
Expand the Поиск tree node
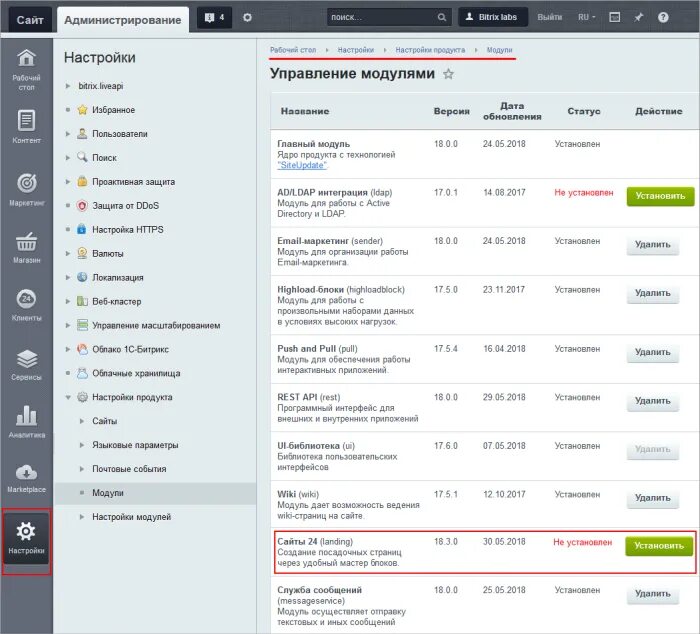click(68, 158)
